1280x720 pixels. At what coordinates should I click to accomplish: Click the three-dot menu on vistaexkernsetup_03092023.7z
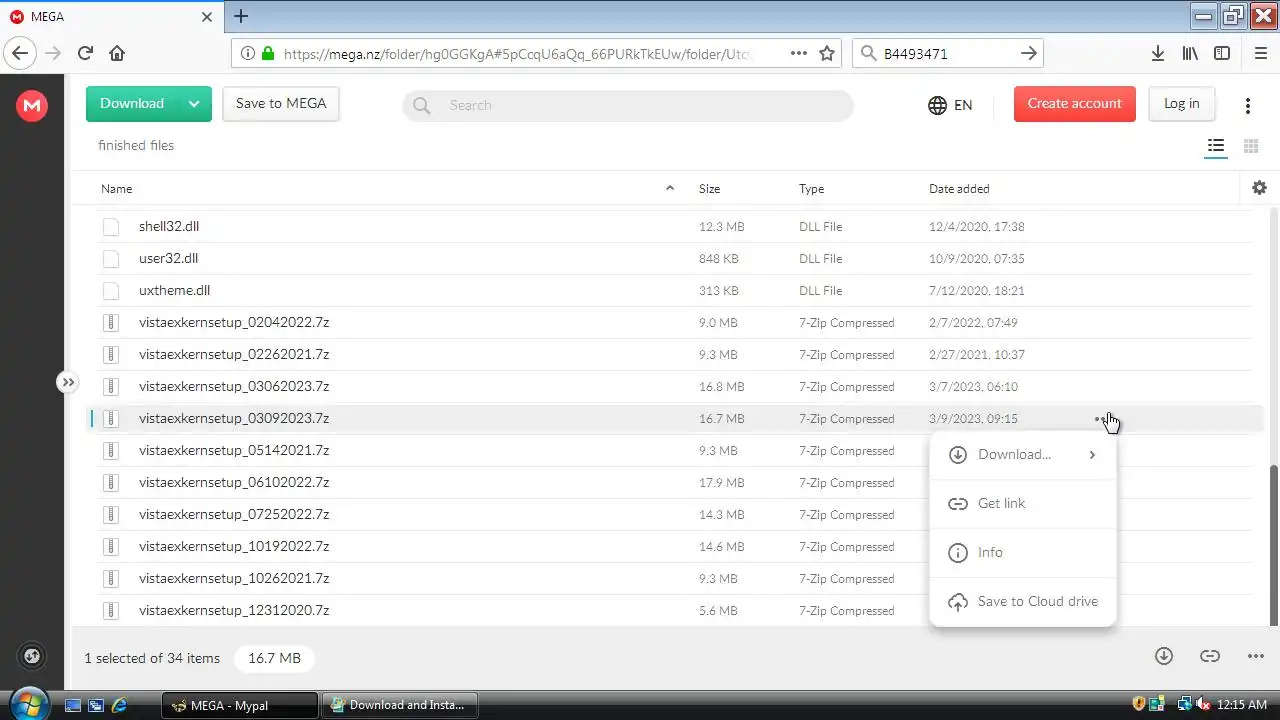click(x=1102, y=419)
